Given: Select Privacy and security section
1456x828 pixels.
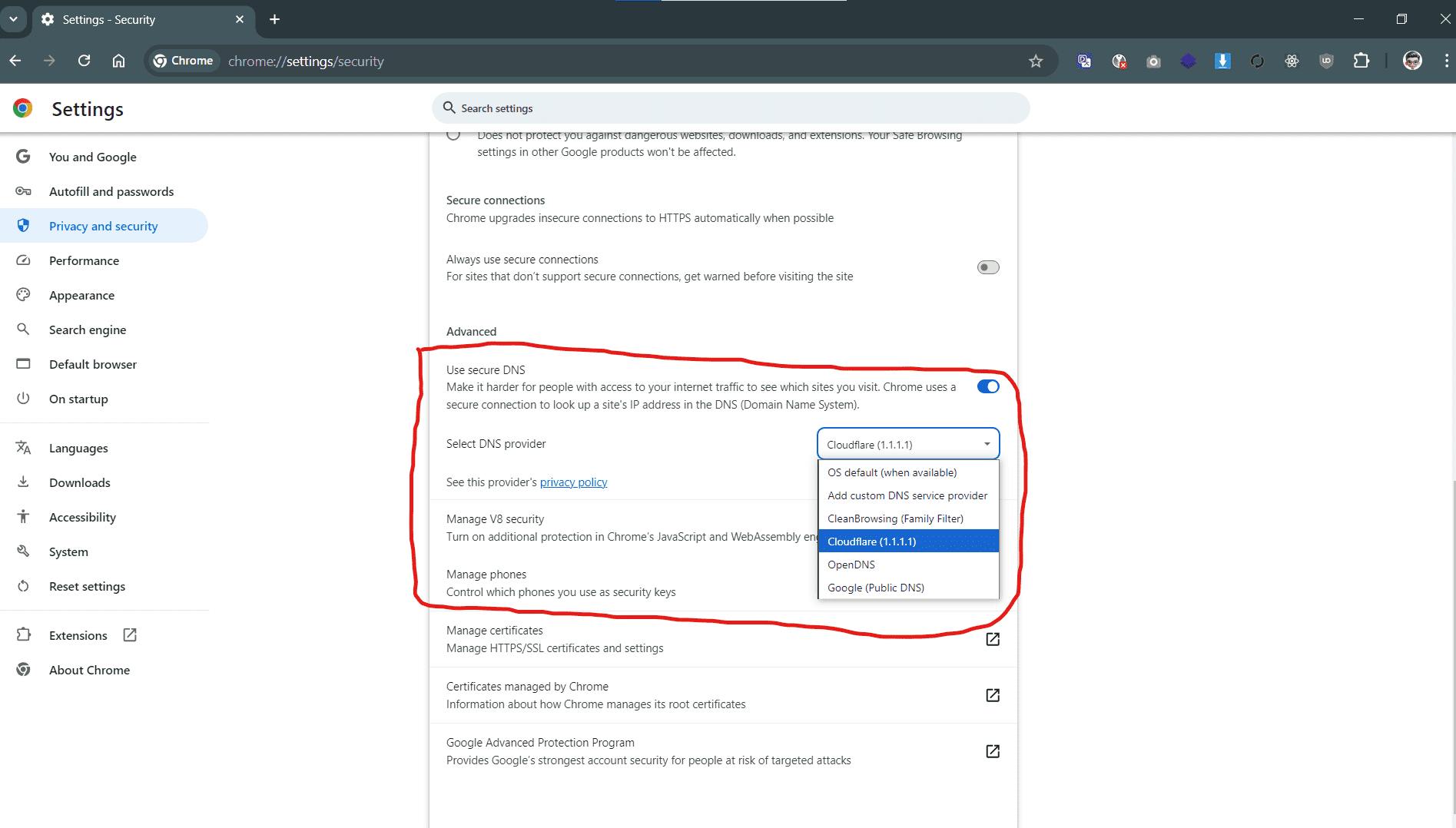Looking at the screenshot, I should (x=104, y=226).
